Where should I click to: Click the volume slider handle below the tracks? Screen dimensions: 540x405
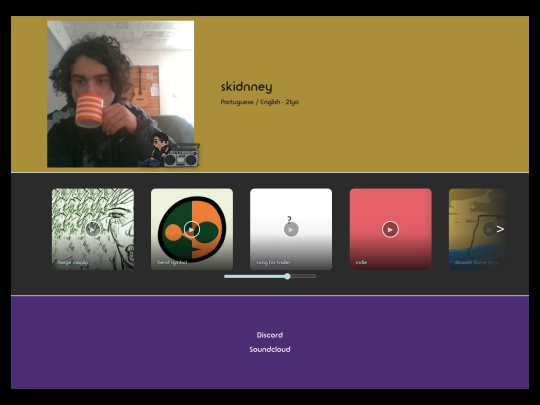point(287,276)
